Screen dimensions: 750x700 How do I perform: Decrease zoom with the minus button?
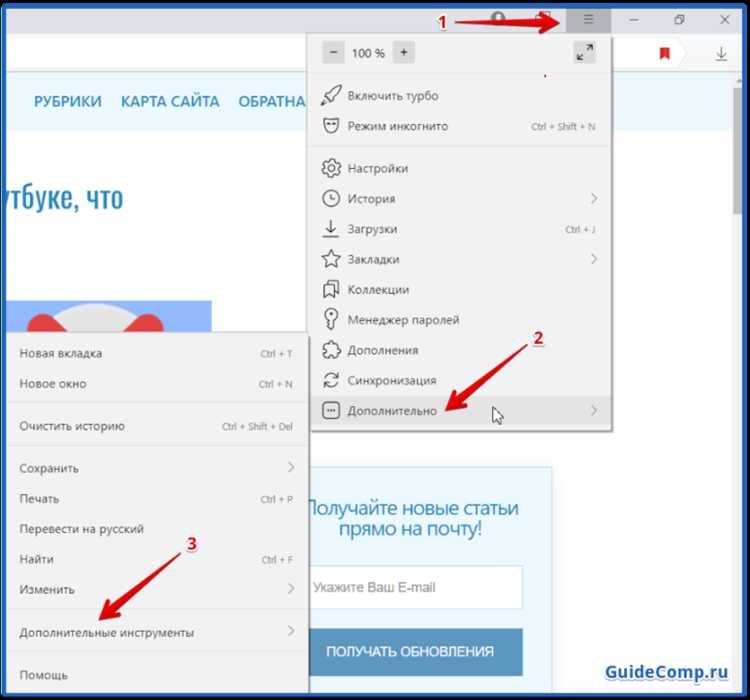333,52
